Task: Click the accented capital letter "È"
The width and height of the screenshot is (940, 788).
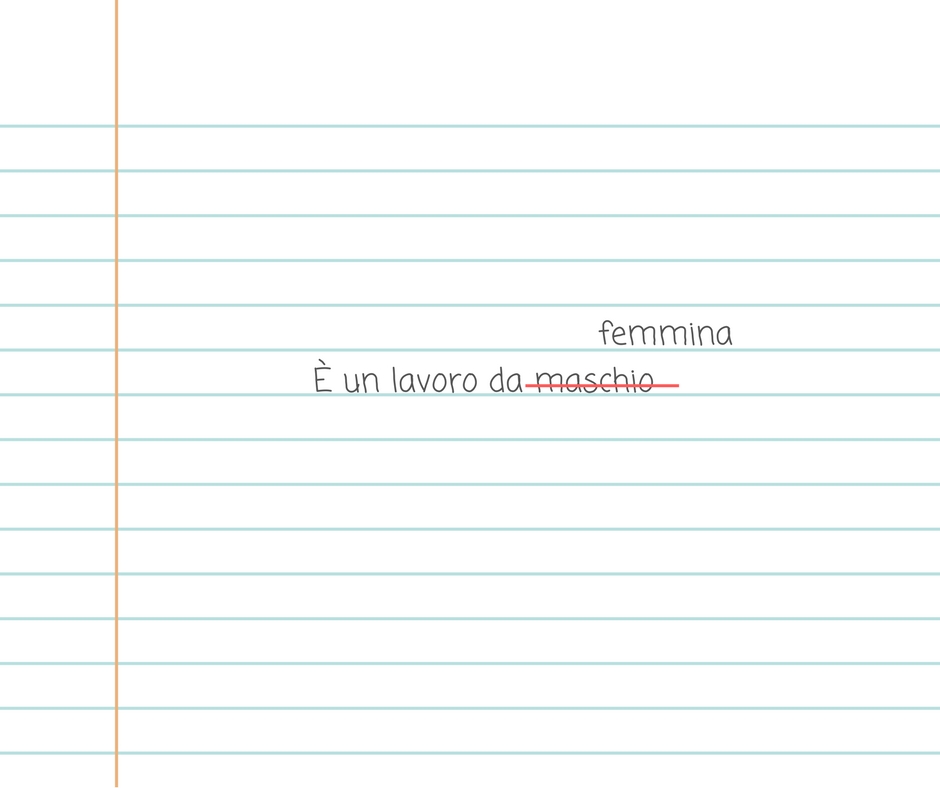Action: [x=323, y=377]
